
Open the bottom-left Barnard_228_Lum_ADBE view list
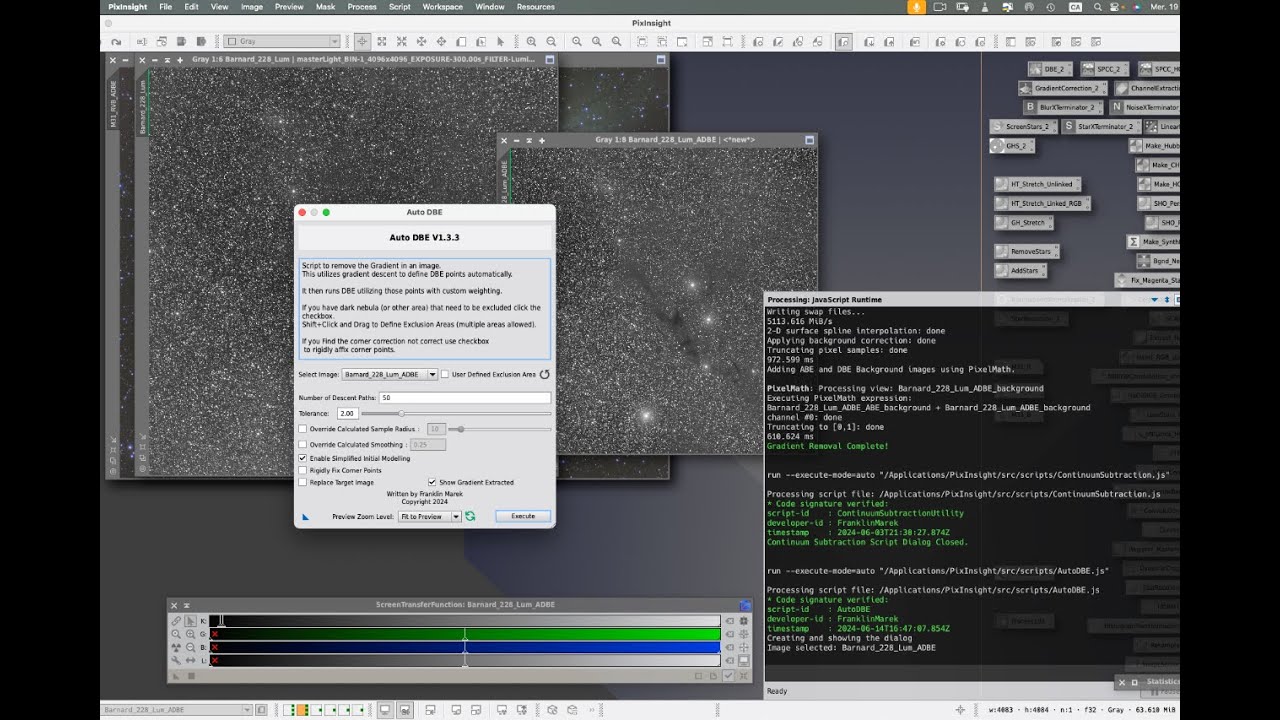point(176,710)
